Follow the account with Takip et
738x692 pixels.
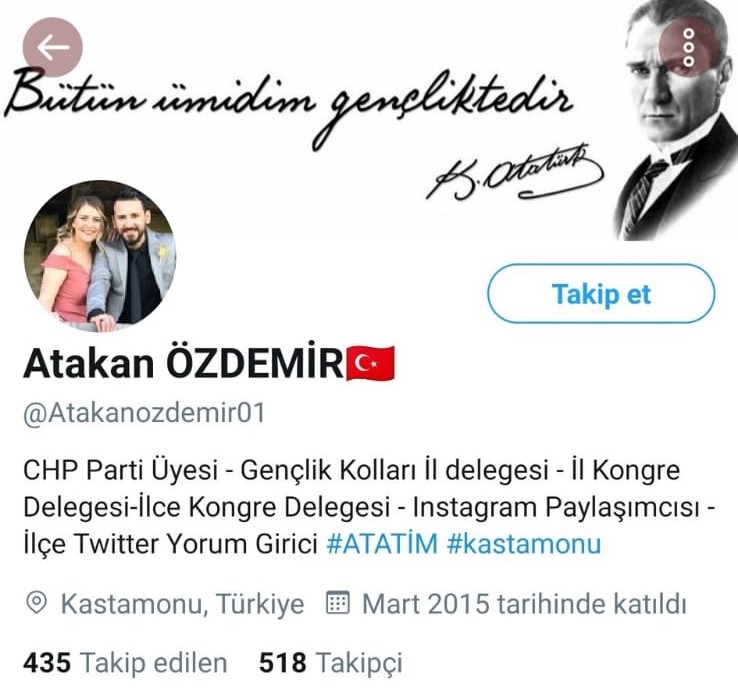coord(601,294)
